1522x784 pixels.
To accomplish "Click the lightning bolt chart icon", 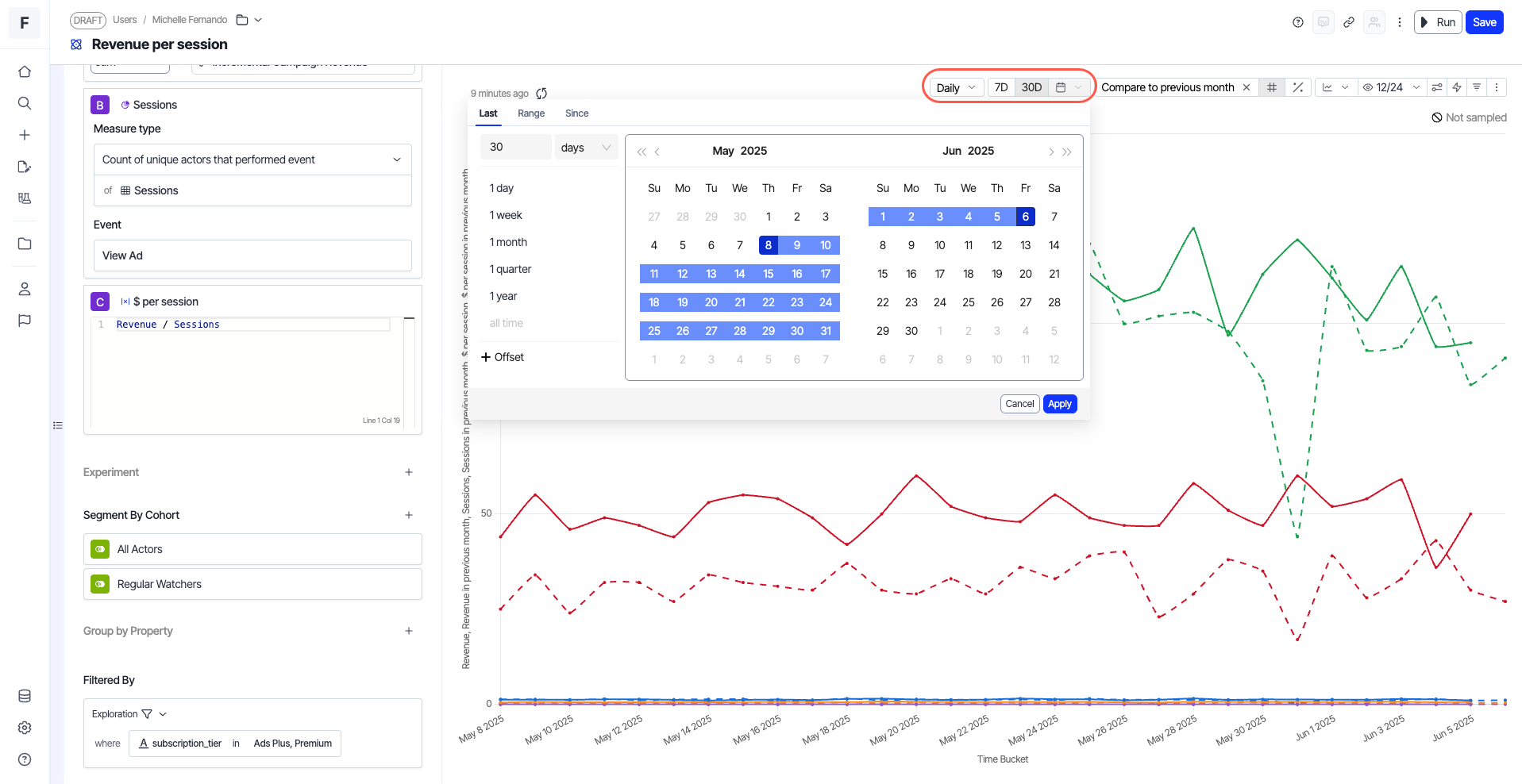I will point(1457,87).
